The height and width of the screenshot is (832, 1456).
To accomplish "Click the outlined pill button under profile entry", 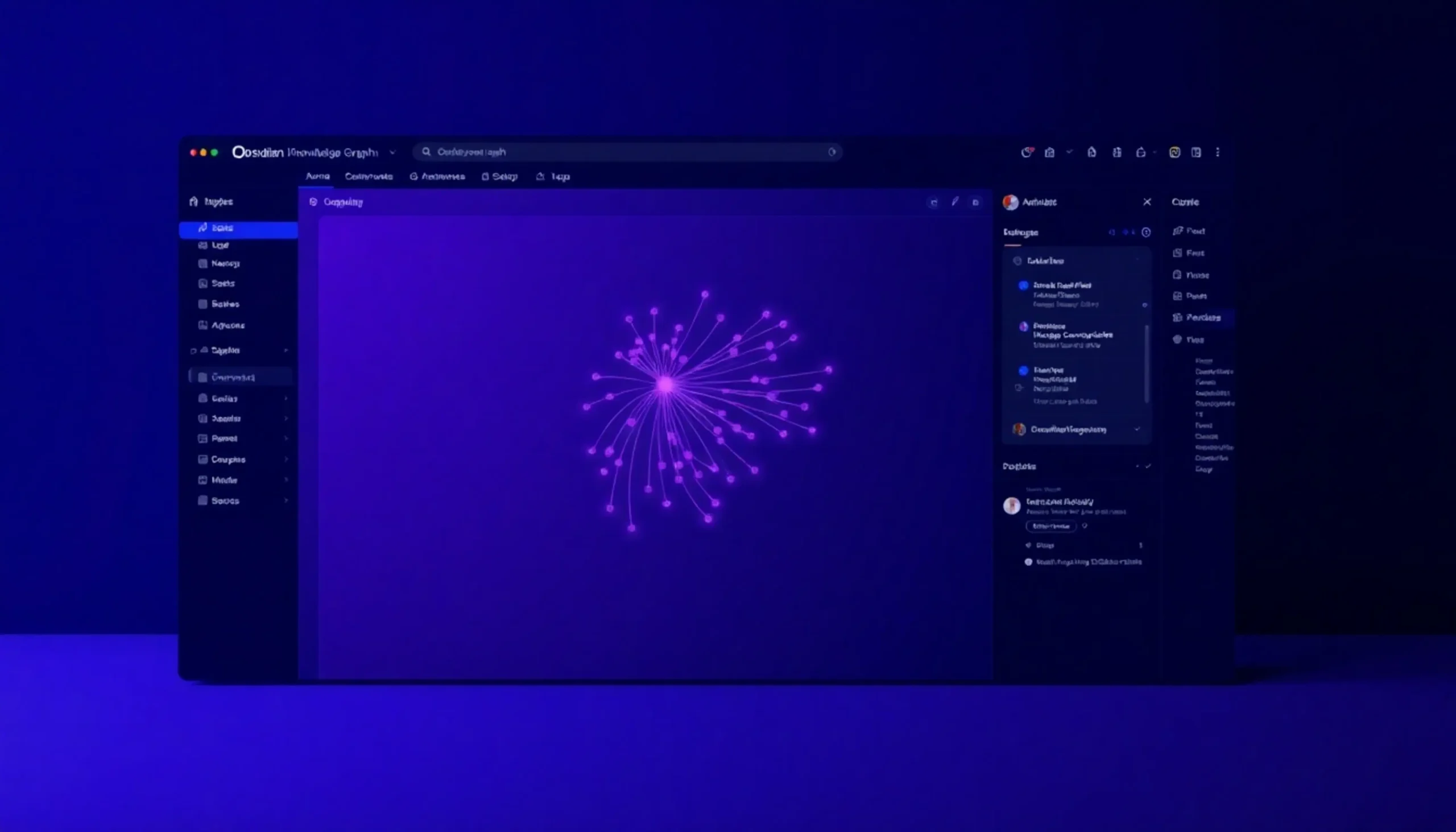I will coord(1051,526).
